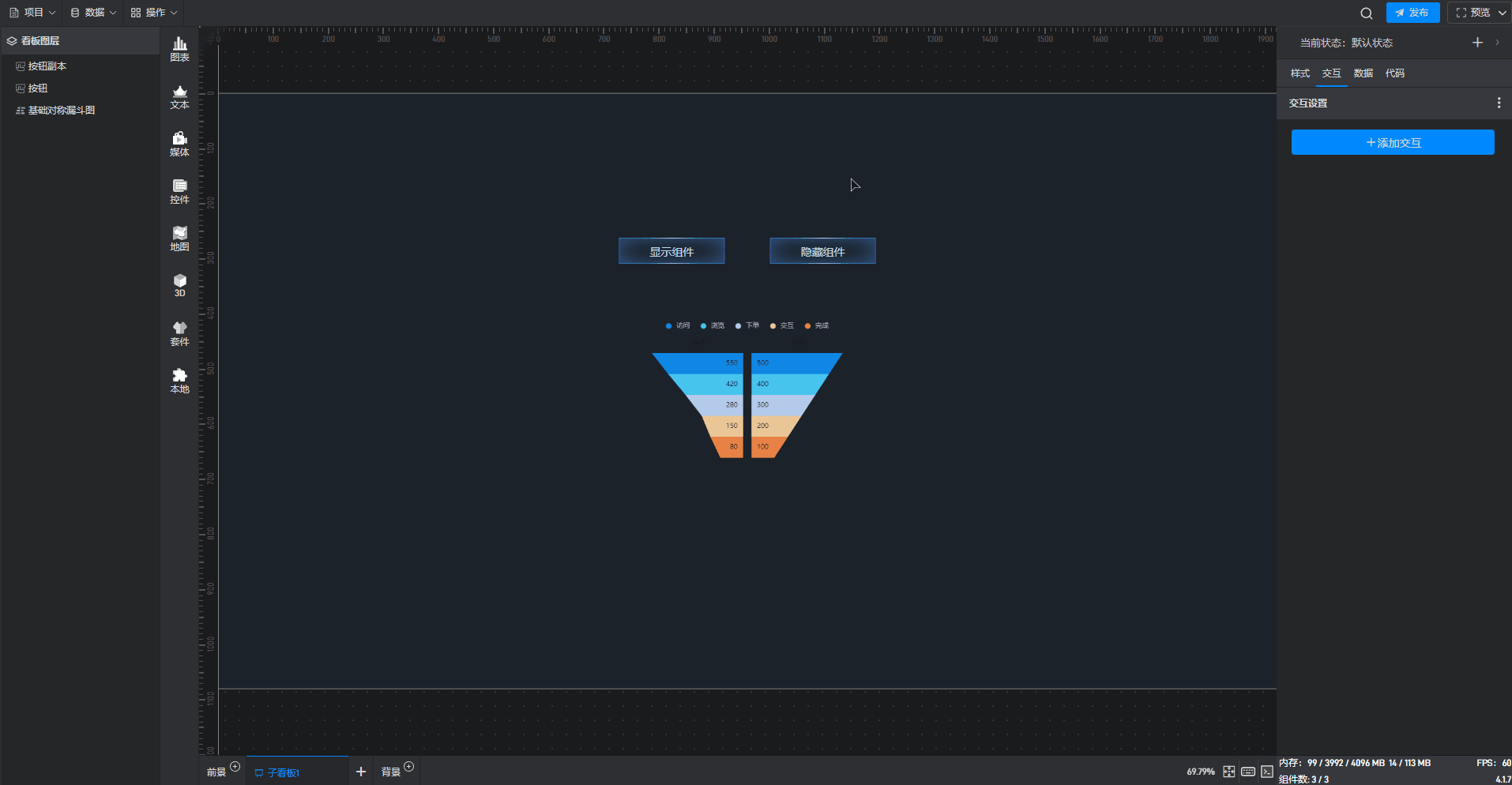Switch to the 交互 tab

(1332, 73)
